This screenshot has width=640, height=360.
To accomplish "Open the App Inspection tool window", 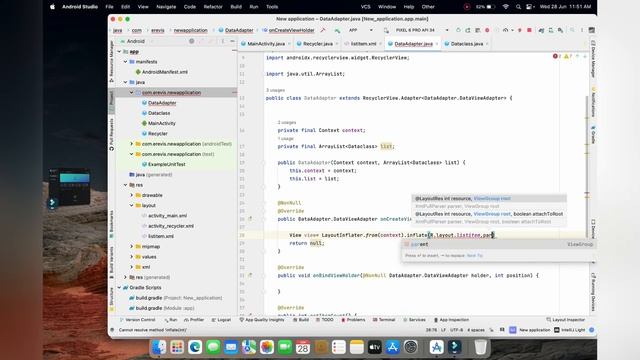I will [x=451, y=320].
